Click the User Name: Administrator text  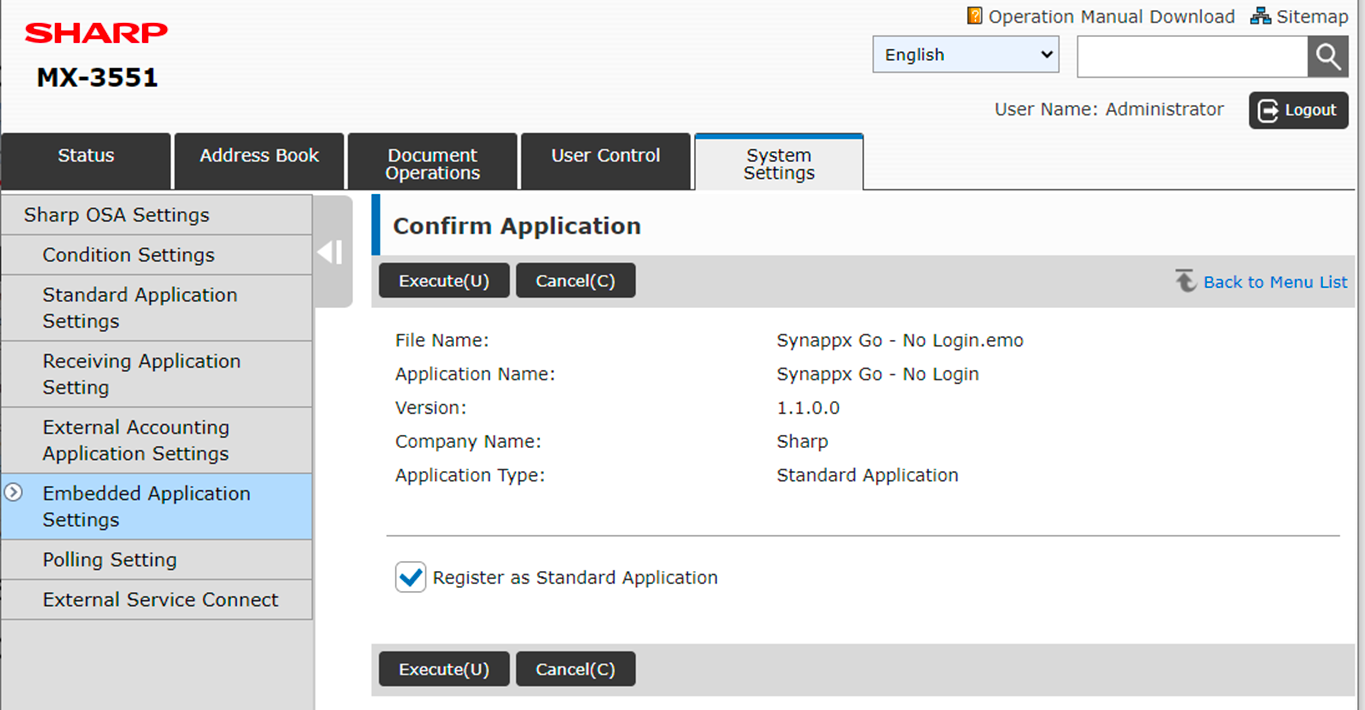tap(1109, 109)
